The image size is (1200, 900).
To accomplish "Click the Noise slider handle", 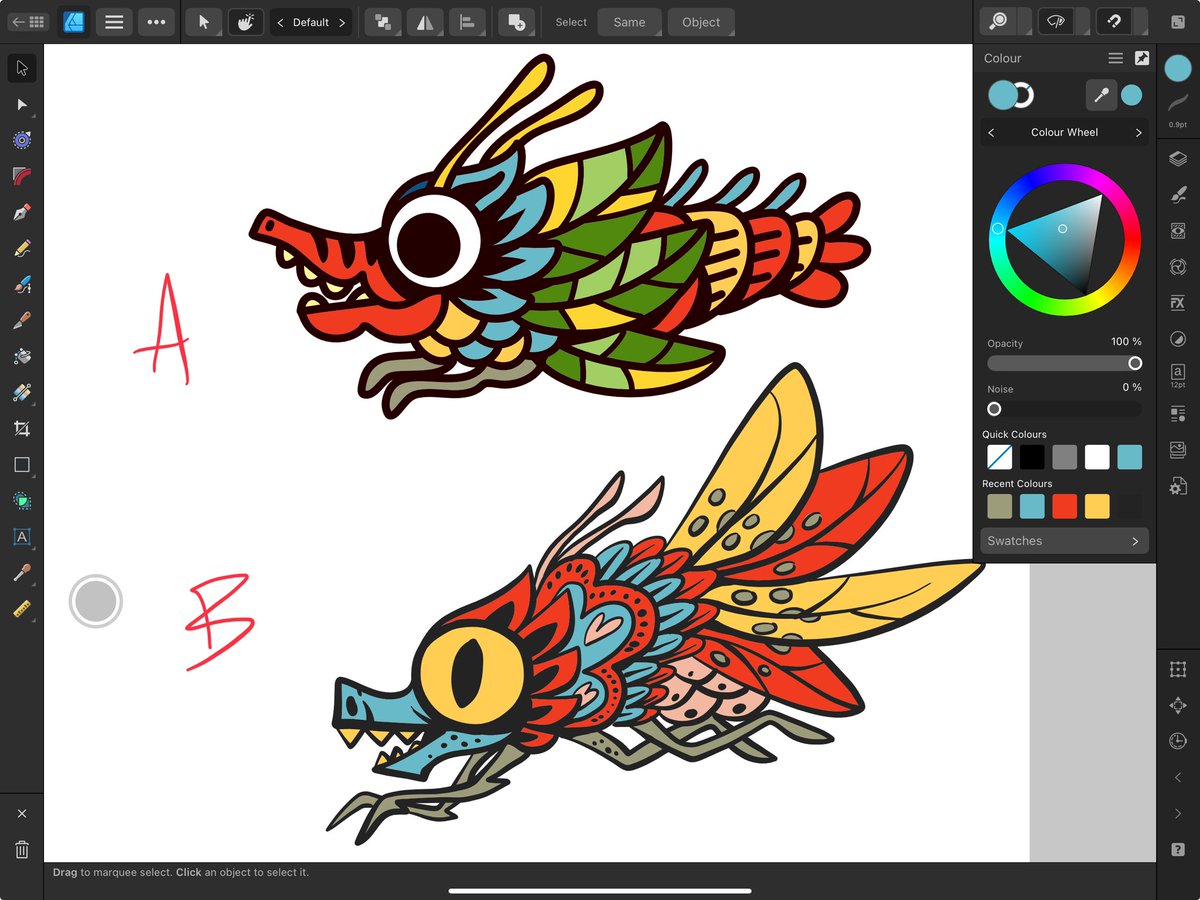I will click(994, 409).
